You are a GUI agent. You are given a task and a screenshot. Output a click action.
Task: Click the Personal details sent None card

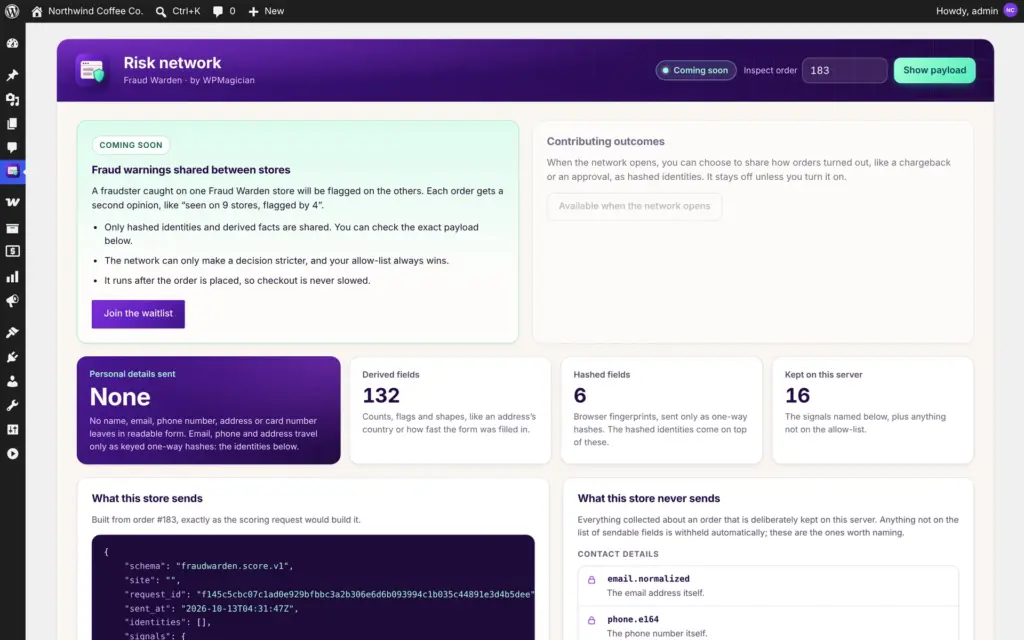(208, 410)
